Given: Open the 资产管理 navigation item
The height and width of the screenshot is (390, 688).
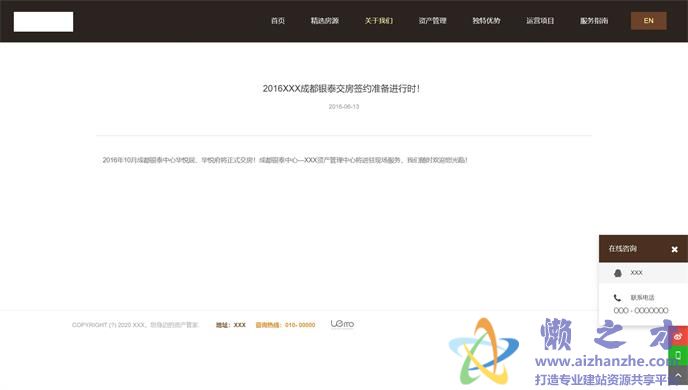Looking at the screenshot, I should tap(432, 21).
